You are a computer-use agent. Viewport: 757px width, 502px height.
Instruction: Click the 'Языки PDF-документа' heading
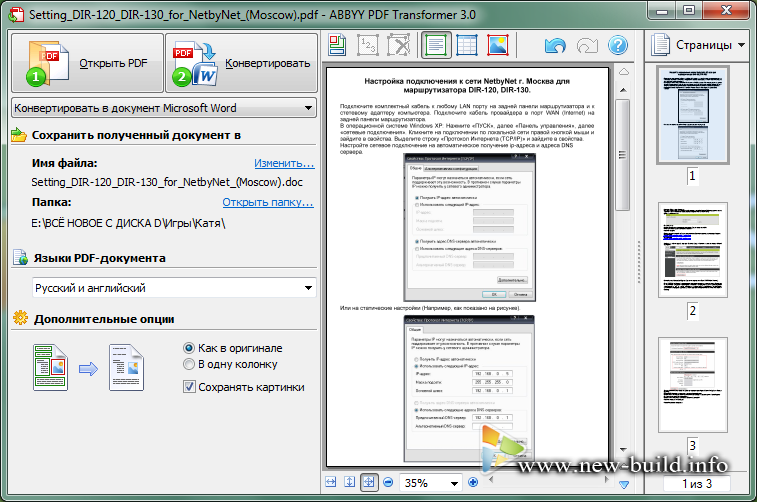tap(99, 258)
